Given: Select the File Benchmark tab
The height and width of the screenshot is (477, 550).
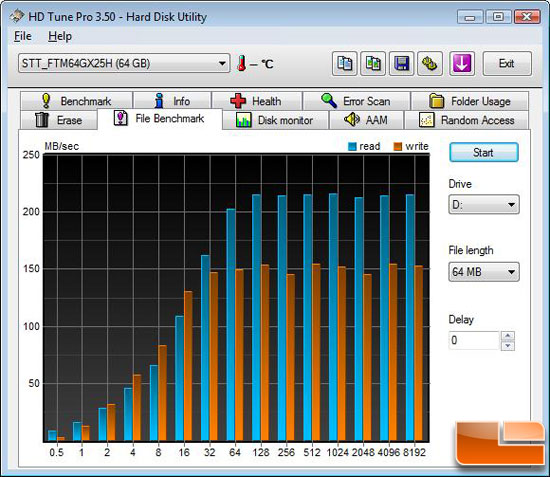Looking at the screenshot, I should [160, 119].
